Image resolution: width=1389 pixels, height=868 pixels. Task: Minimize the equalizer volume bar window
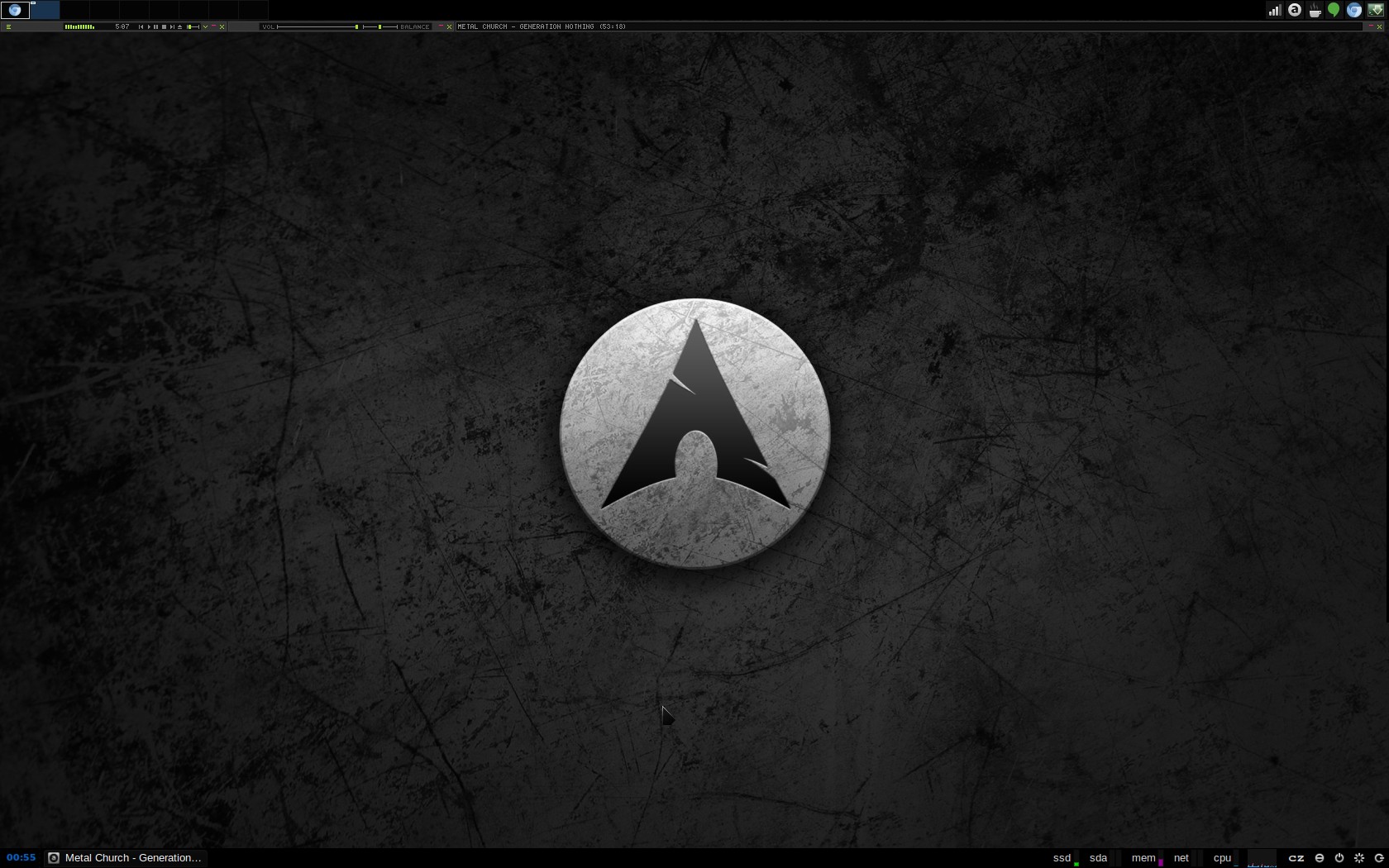point(441,26)
